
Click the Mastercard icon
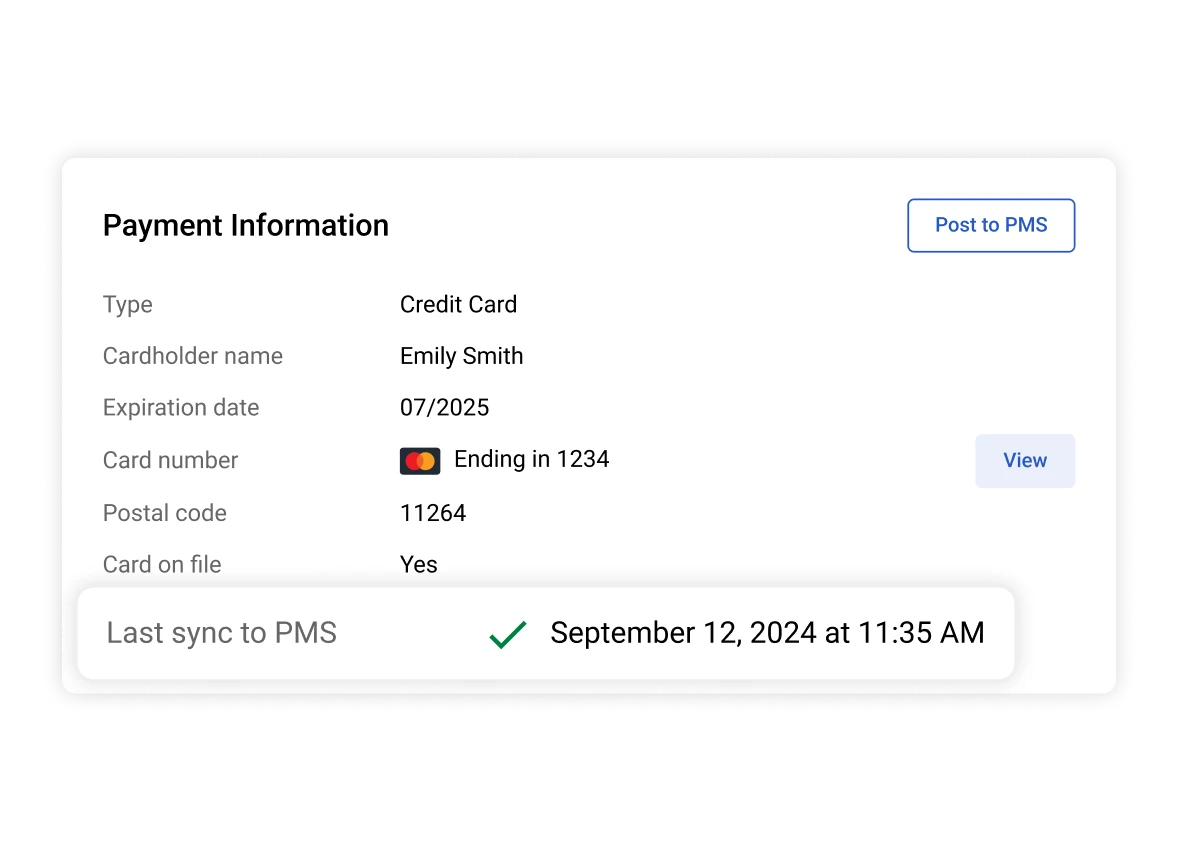pyautogui.click(x=420, y=460)
